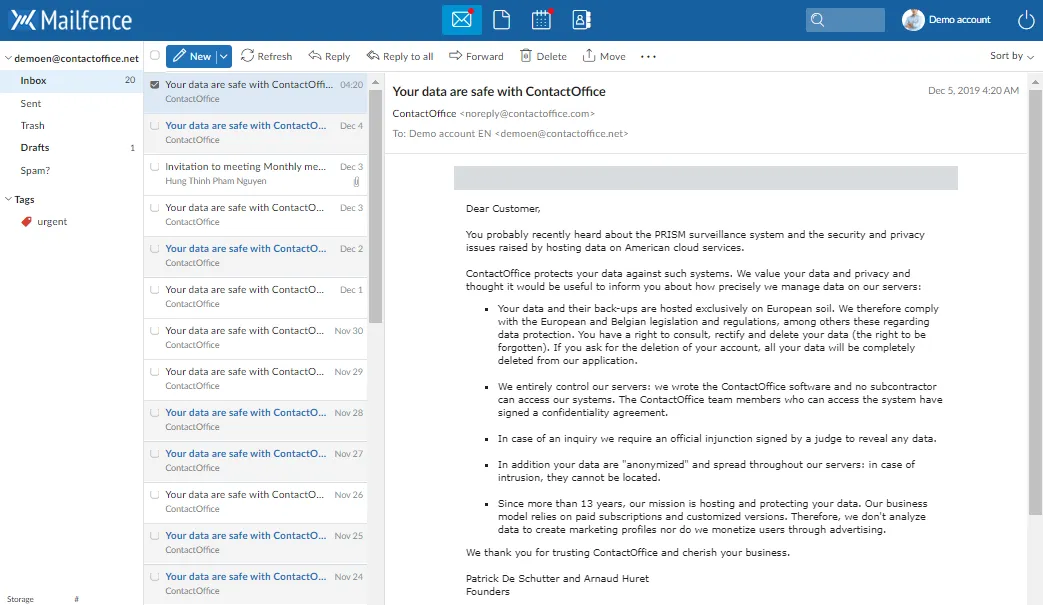Click the power logout icon
The image size is (1043, 605).
[1025, 20]
